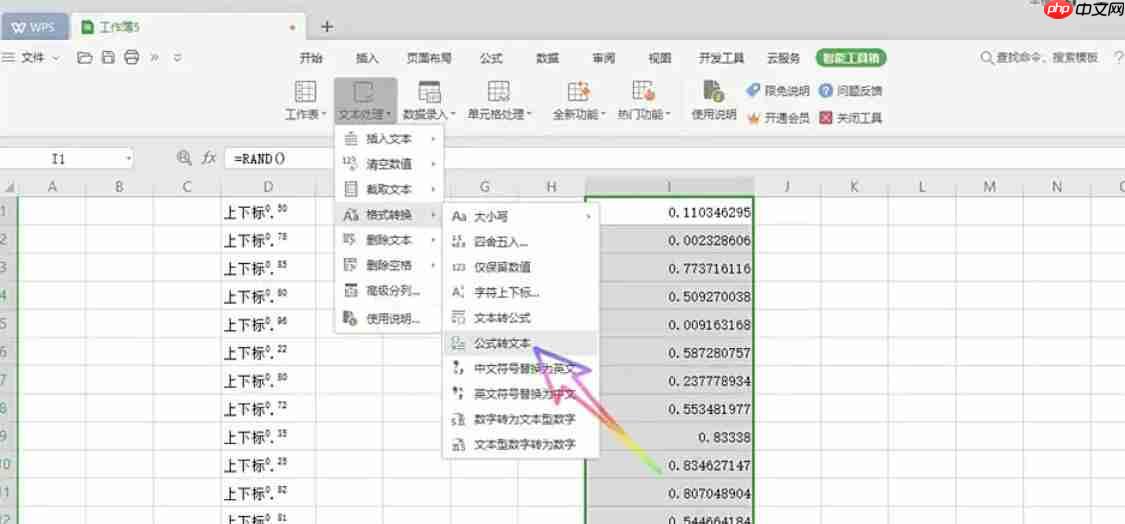Click the 文本处理 ribbon icon

[364, 92]
